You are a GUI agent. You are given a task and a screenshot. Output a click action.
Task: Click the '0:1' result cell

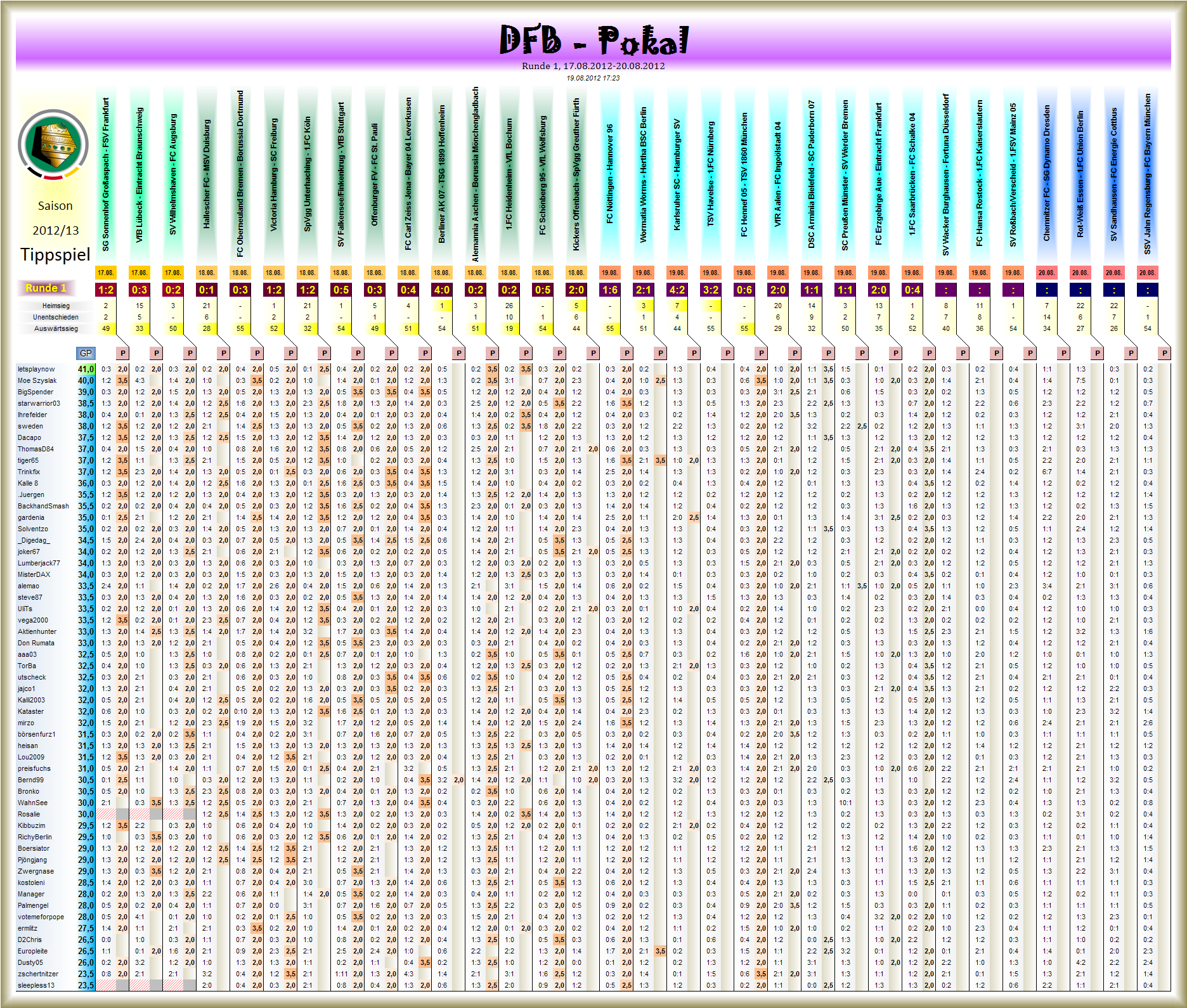click(x=206, y=290)
